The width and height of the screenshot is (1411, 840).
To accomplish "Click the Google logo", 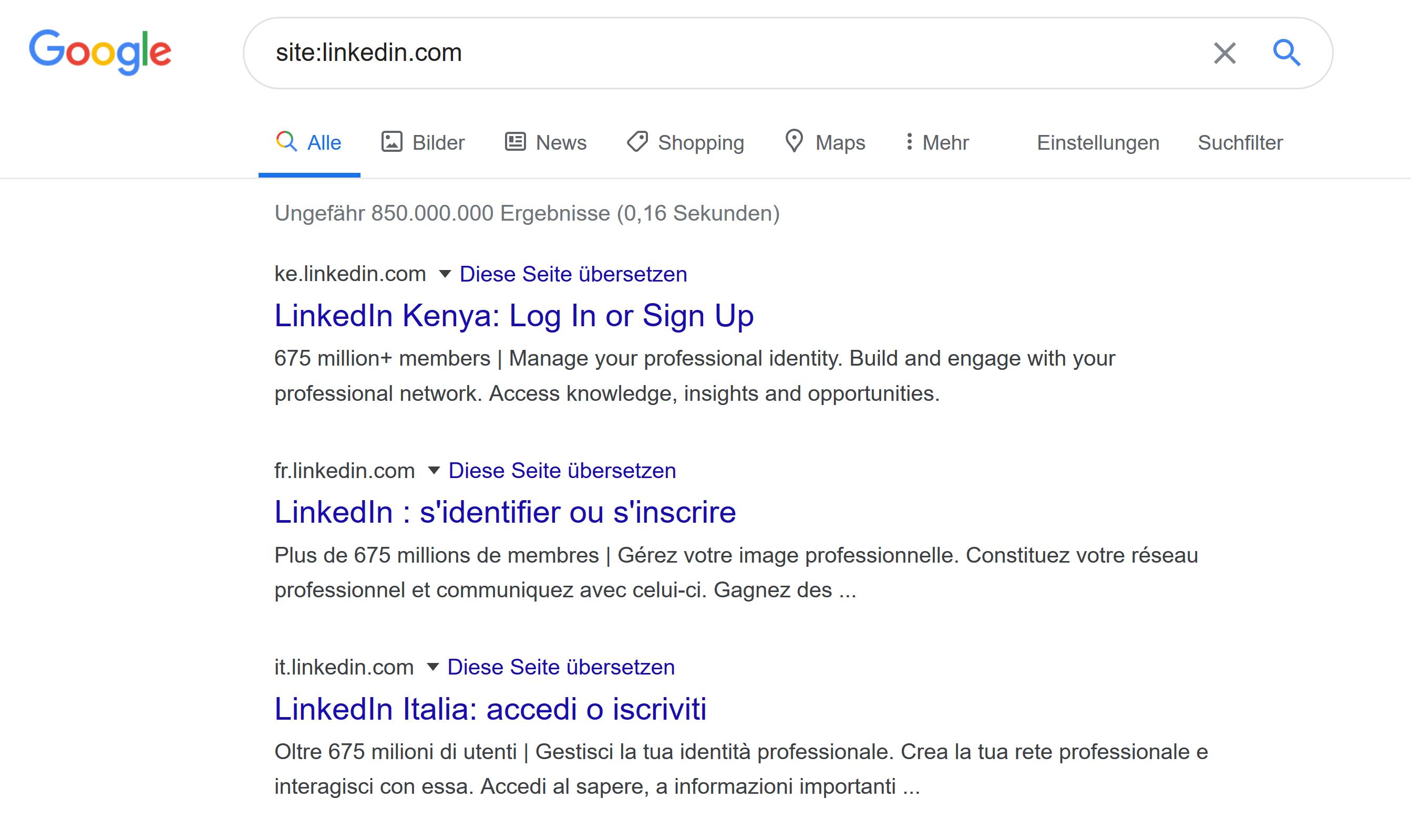I will tap(101, 52).
